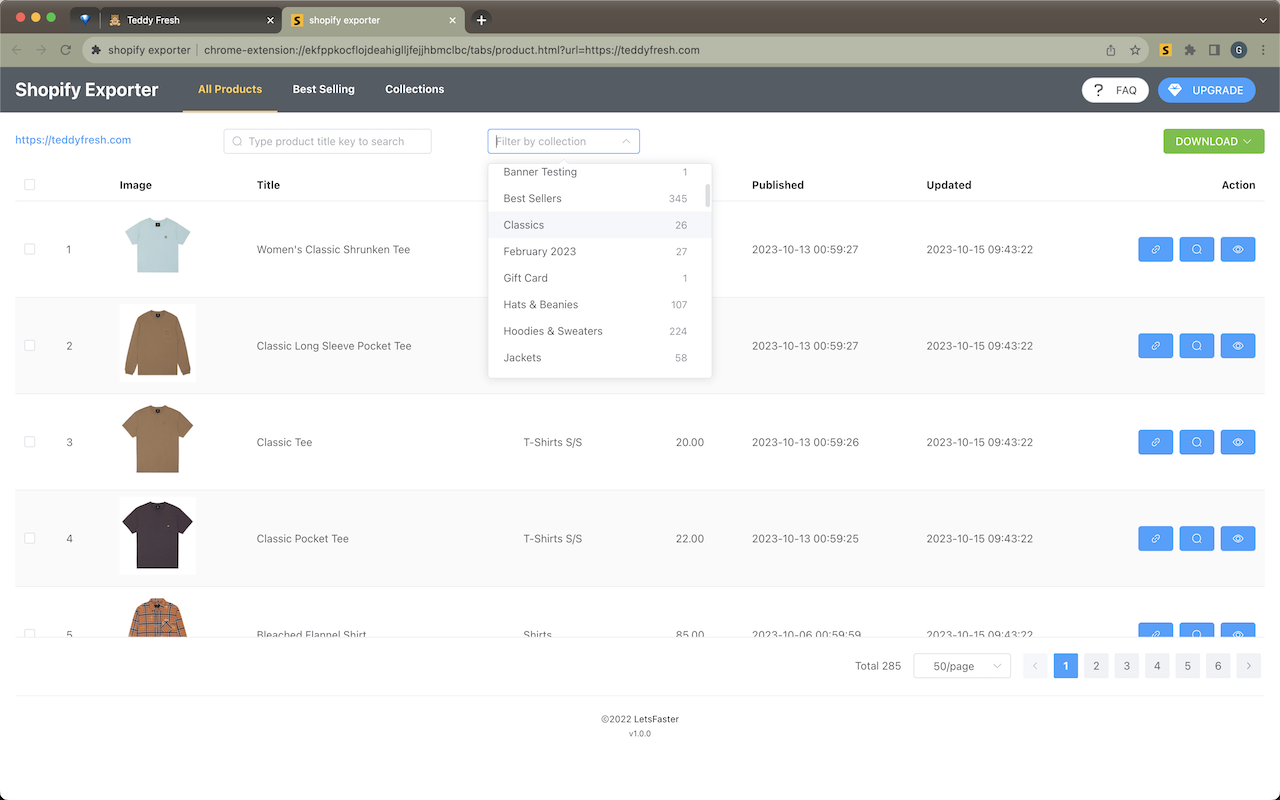Switch to the Best Selling tab
This screenshot has height=800, width=1280.
pos(323,89)
